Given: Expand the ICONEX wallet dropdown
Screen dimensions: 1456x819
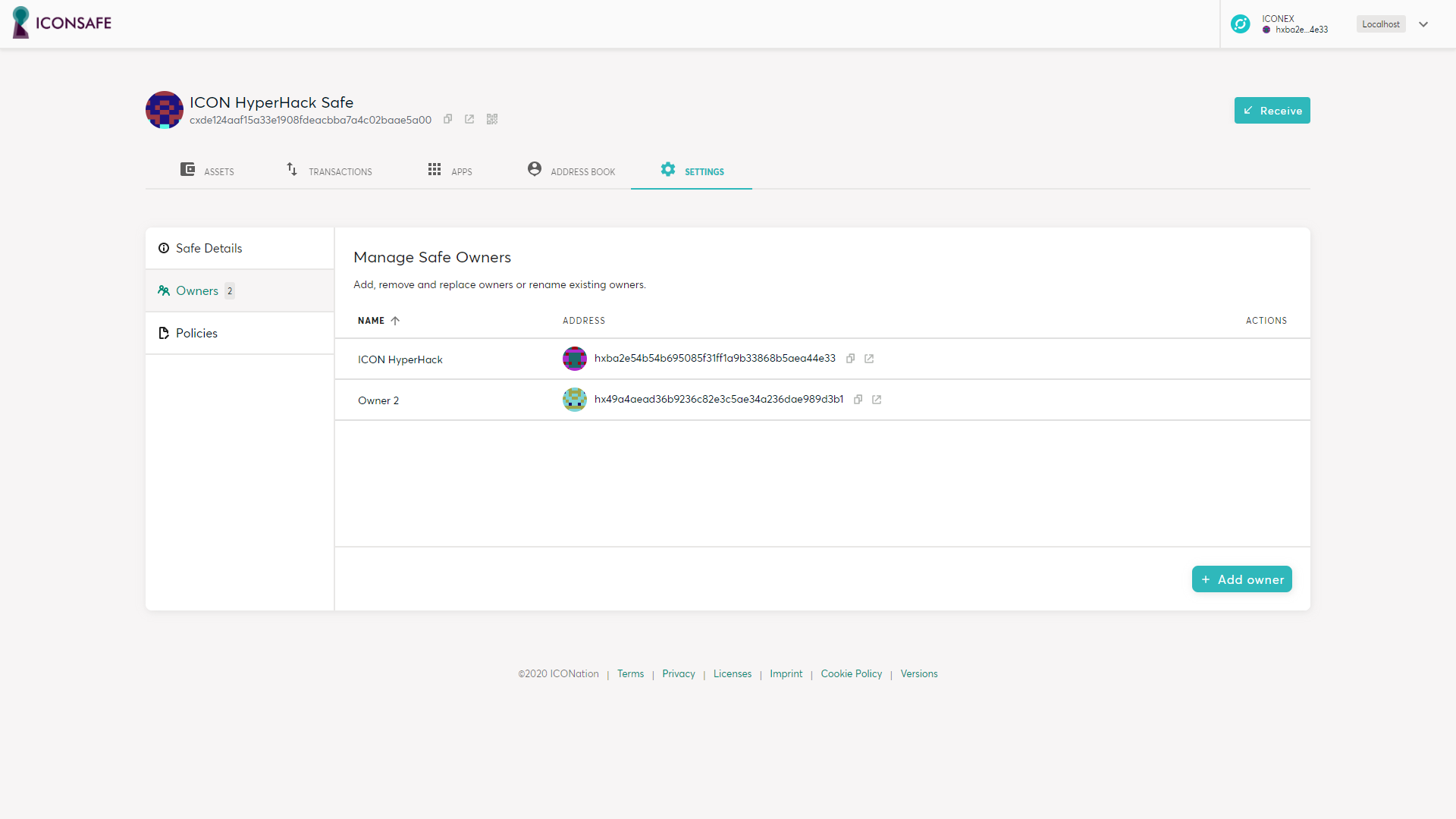Looking at the screenshot, I should (x=1423, y=24).
